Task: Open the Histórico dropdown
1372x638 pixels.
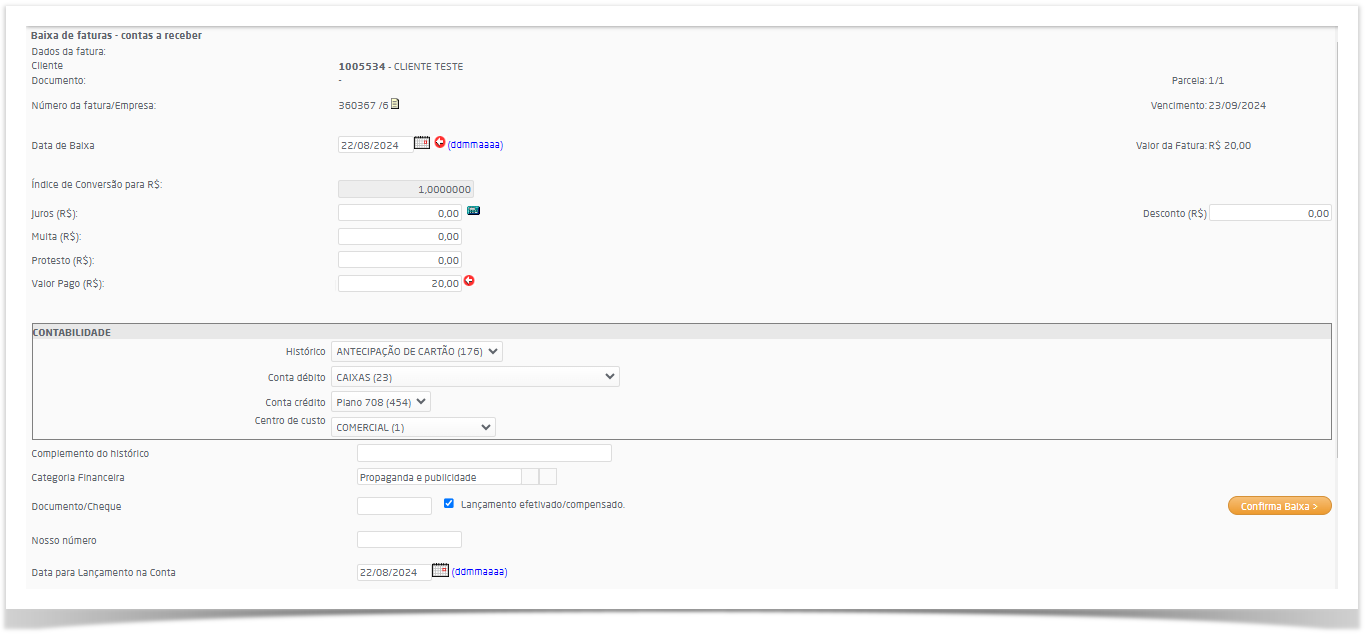Action: (x=417, y=351)
